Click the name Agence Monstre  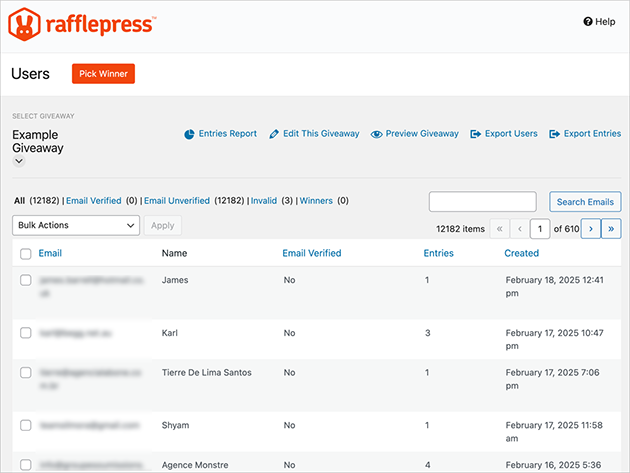(x=195, y=465)
